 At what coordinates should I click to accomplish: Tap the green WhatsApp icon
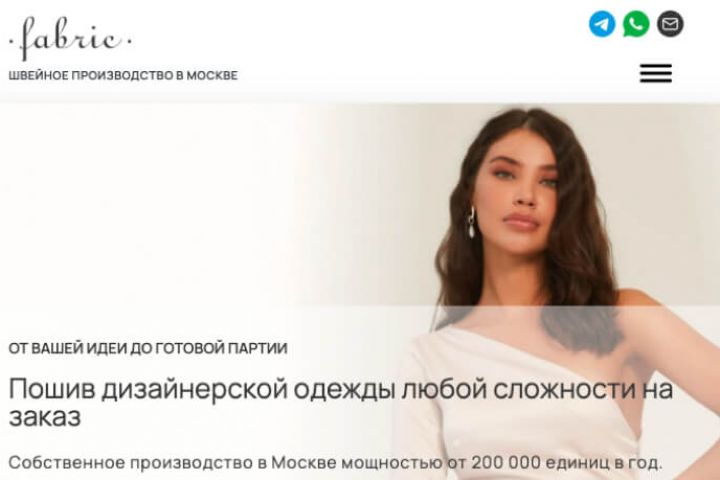(636, 24)
